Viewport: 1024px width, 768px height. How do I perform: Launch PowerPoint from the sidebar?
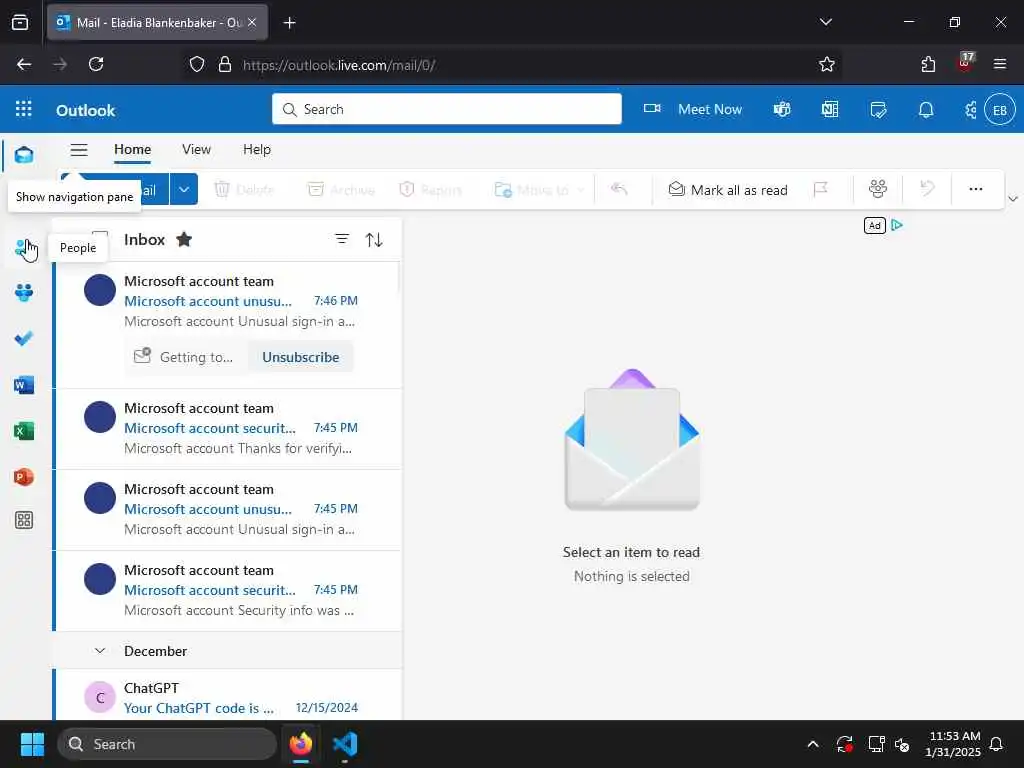pos(24,477)
